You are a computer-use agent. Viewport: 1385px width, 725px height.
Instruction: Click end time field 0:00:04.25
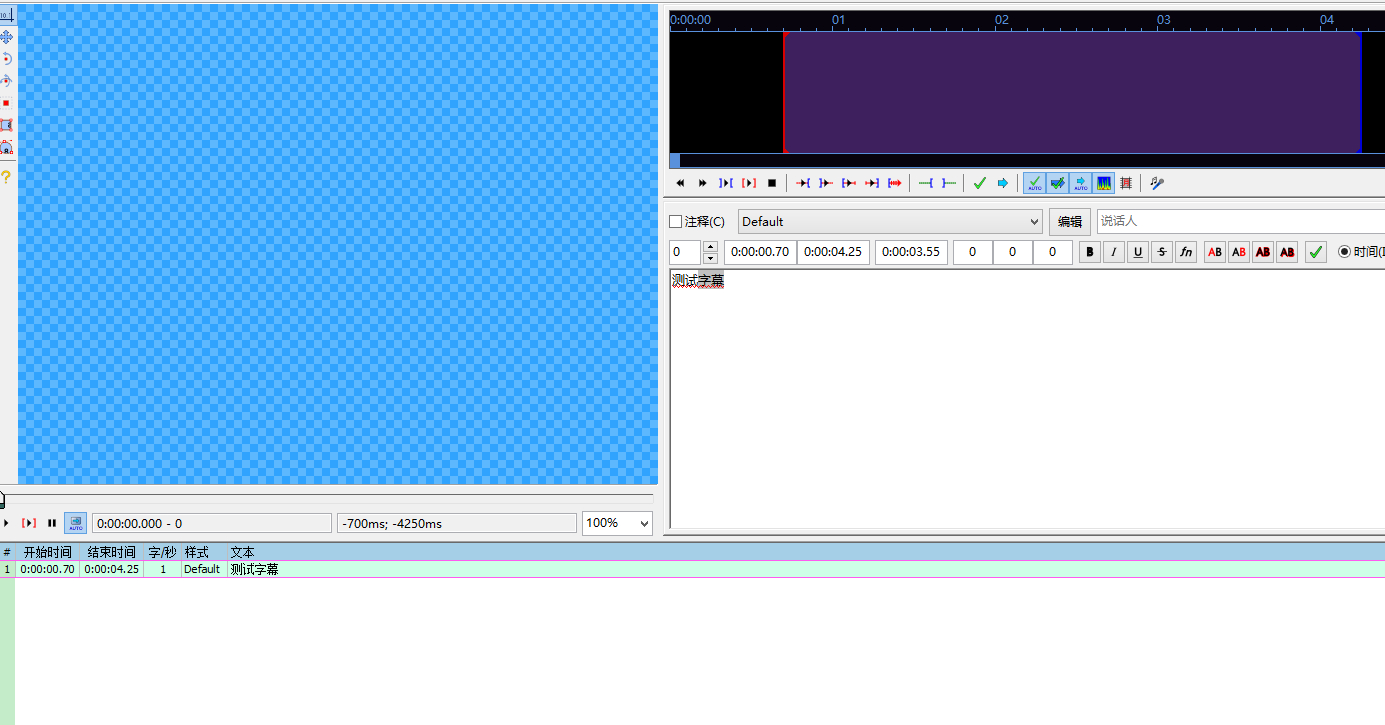pyautogui.click(x=833, y=252)
